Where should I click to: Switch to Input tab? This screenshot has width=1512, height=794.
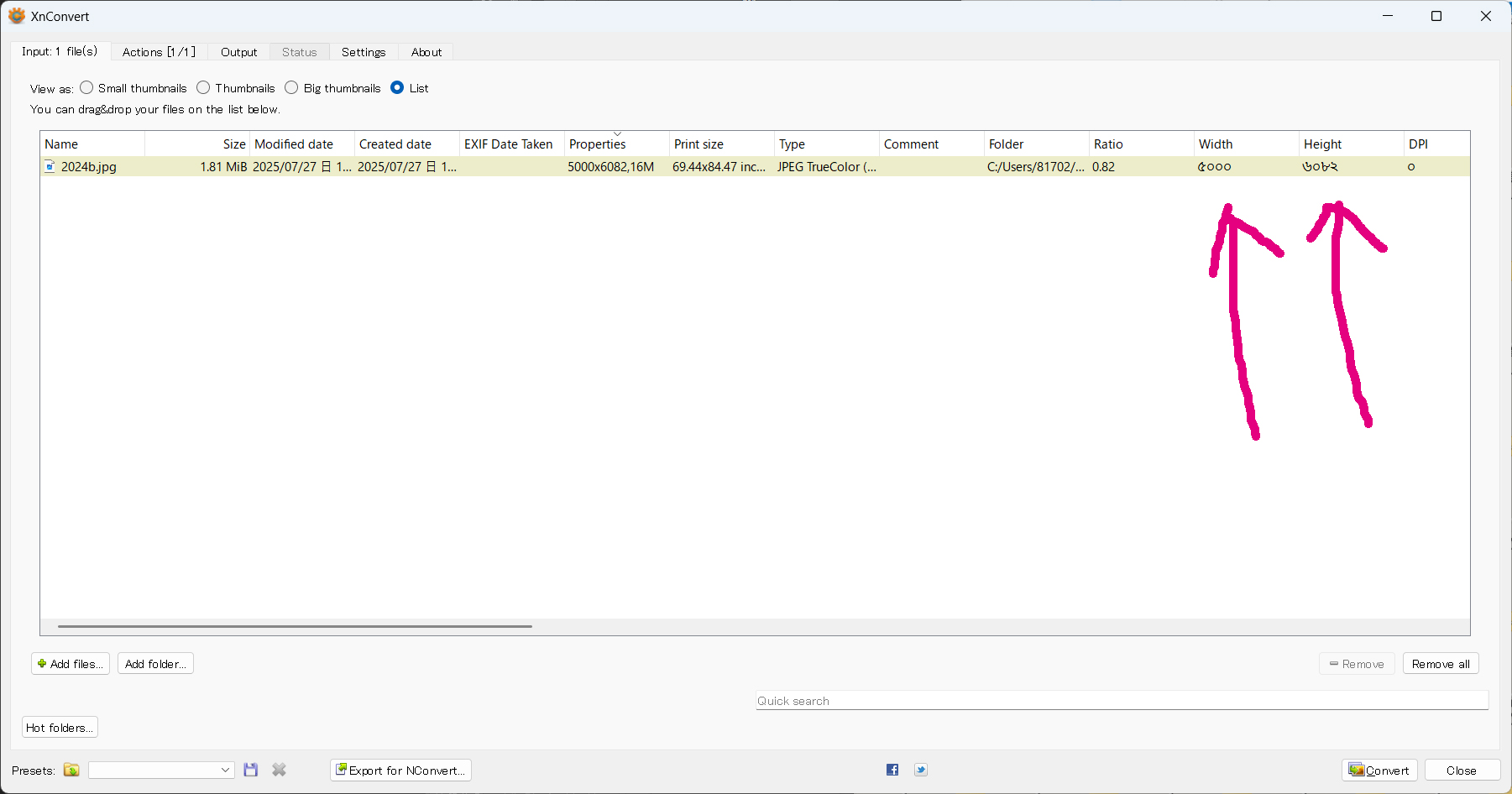(60, 51)
